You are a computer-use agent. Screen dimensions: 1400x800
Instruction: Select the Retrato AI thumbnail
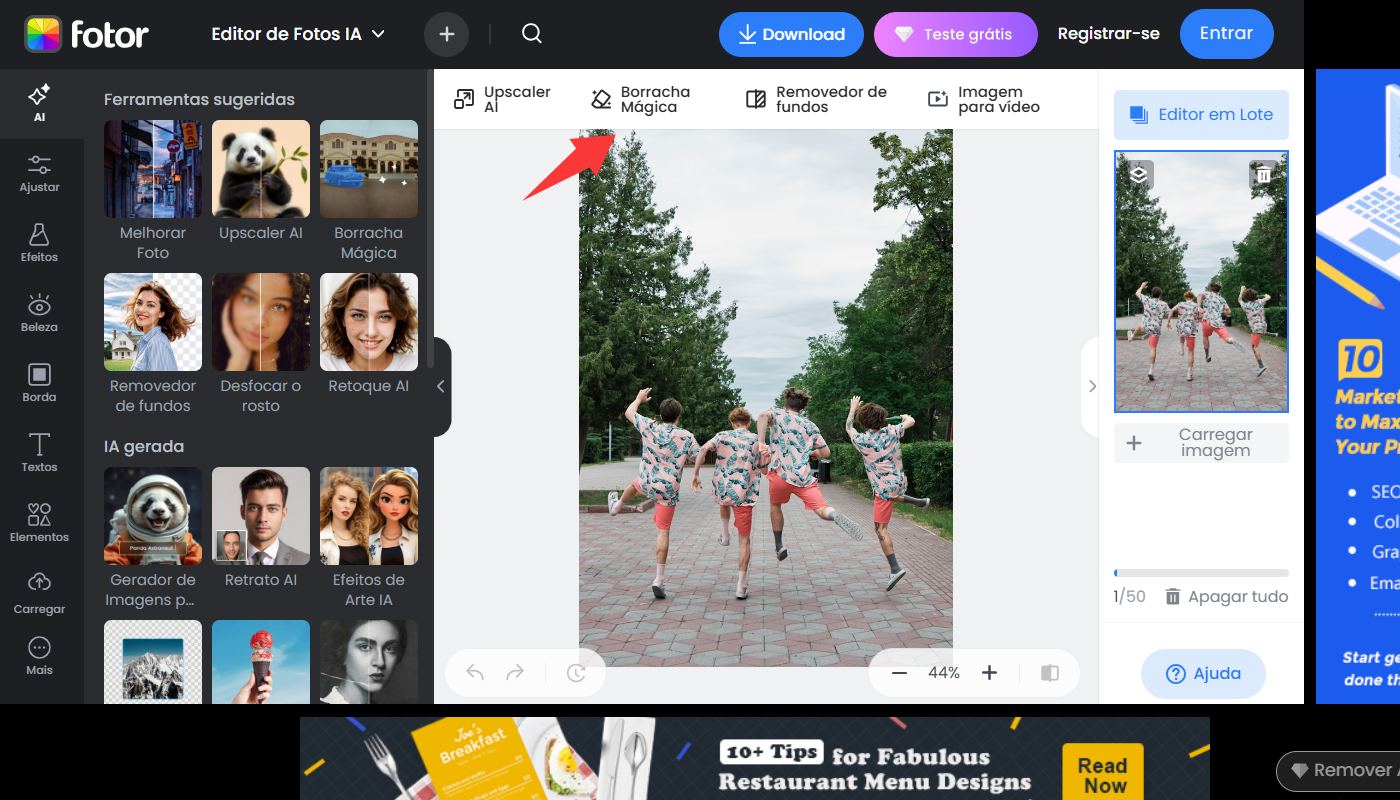click(261, 516)
